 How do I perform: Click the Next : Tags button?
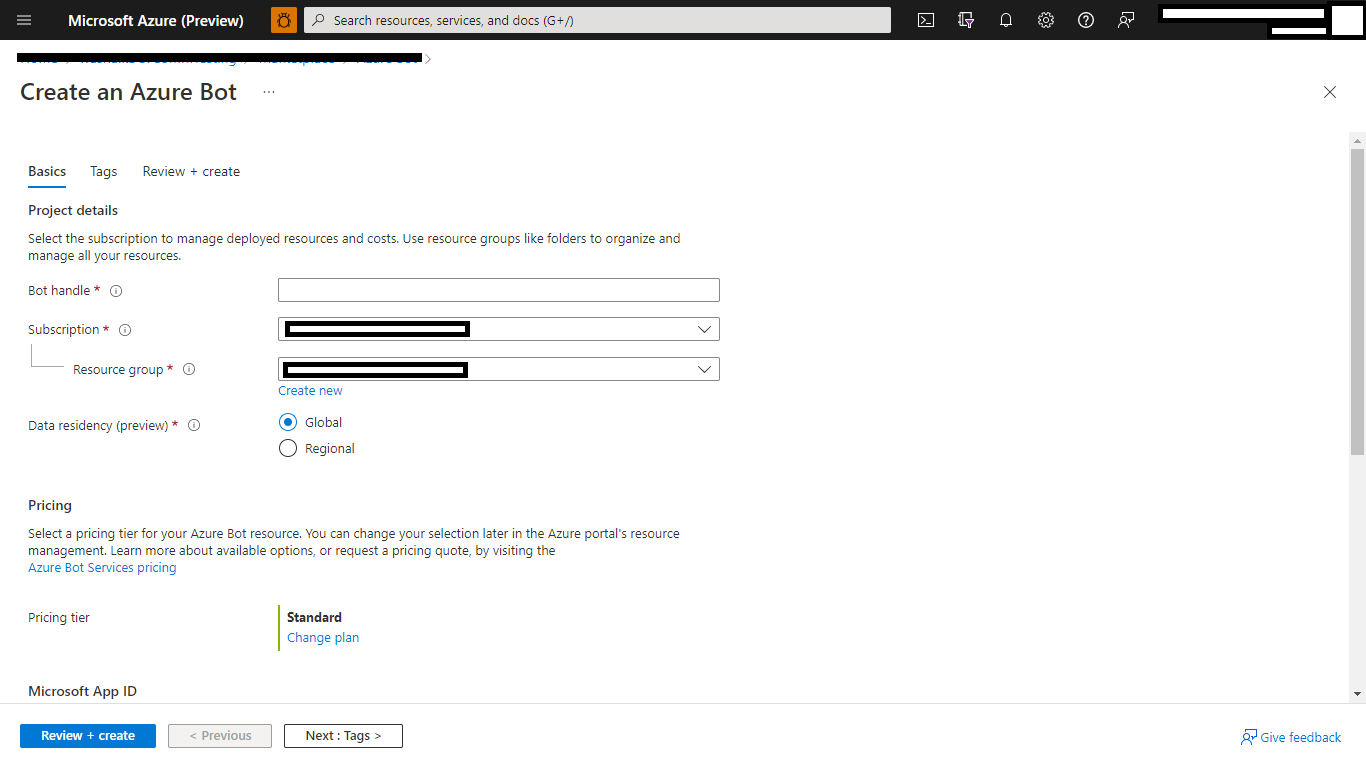tap(343, 736)
